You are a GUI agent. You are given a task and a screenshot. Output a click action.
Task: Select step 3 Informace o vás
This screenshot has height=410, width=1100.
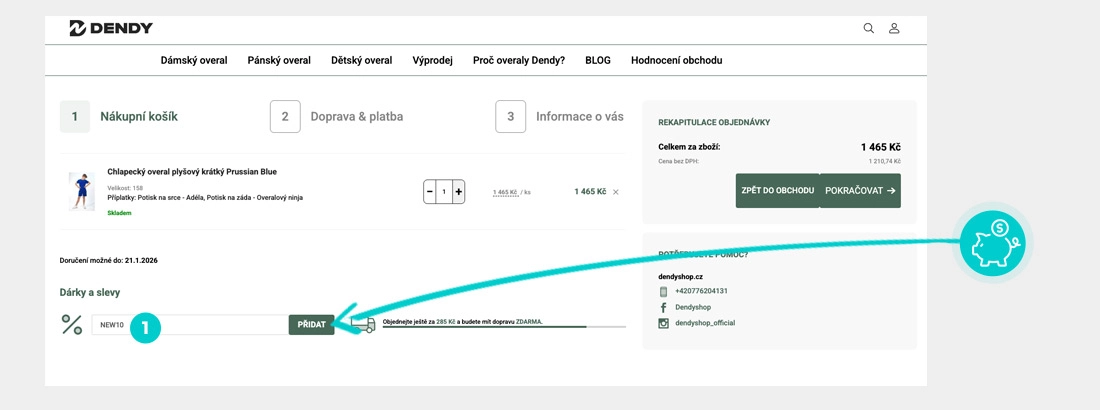560,117
